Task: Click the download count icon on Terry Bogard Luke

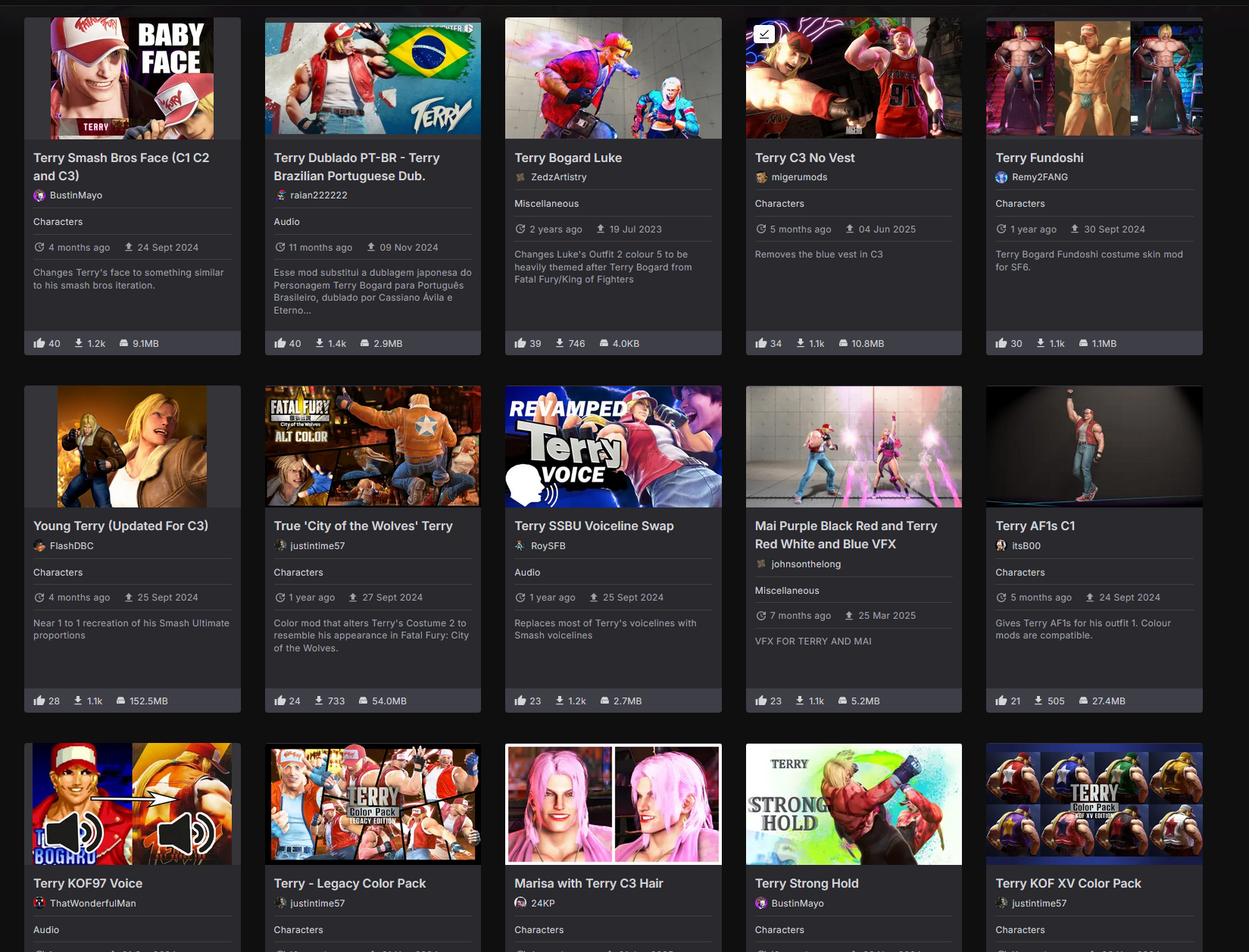Action: point(560,343)
